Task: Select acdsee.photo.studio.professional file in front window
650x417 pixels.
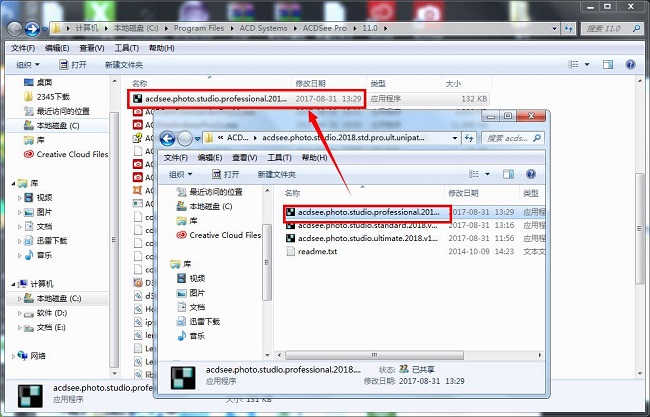Action: [x=368, y=212]
